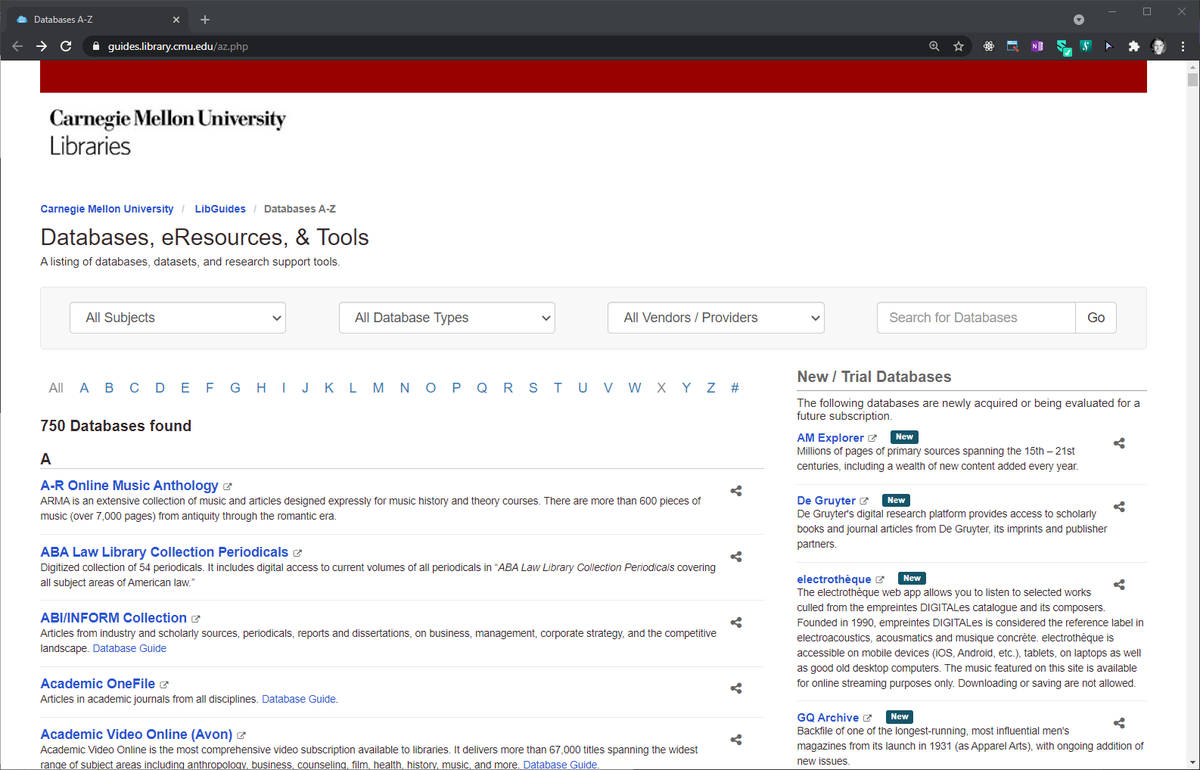The height and width of the screenshot is (770, 1200).
Task: Share the electrothèque trial database
Action: click(x=1119, y=584)
